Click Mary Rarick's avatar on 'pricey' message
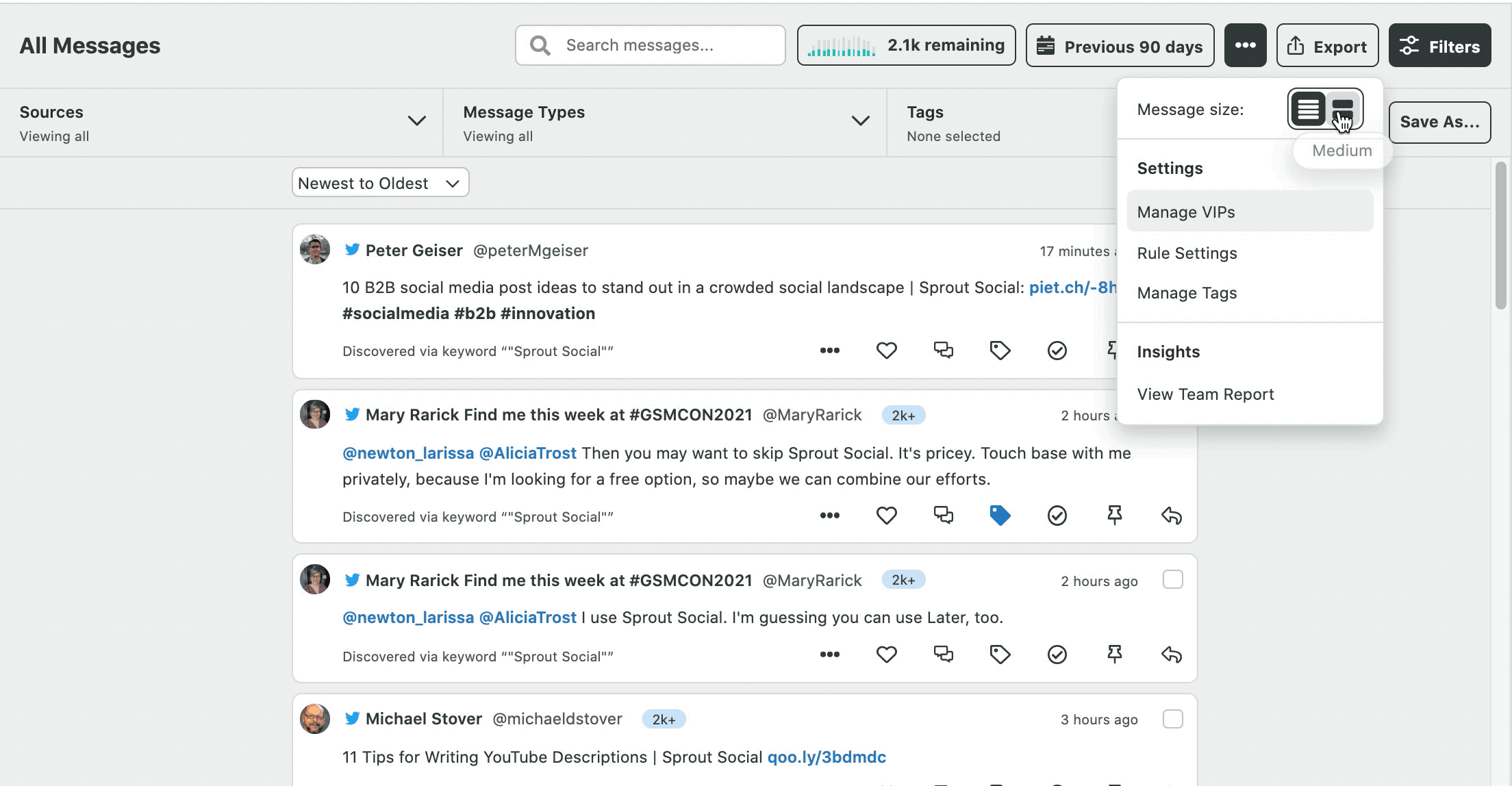 pyautogui.click(x=315, y=414)
